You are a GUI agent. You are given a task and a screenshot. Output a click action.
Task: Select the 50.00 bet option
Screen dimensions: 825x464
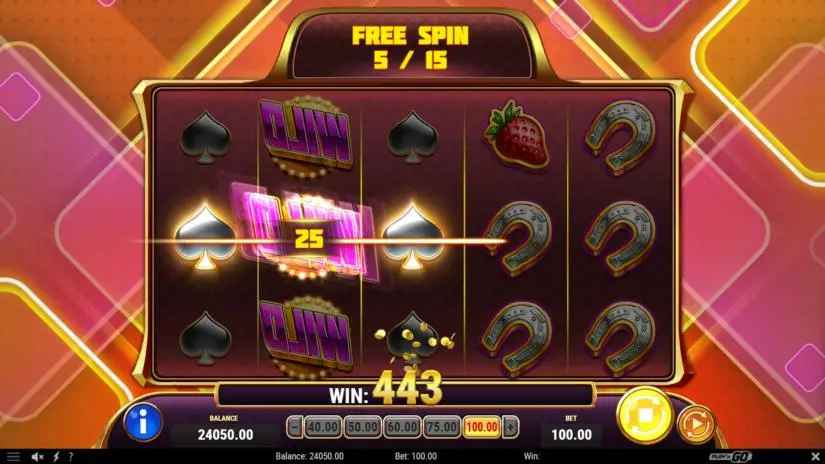pos(363,427)
